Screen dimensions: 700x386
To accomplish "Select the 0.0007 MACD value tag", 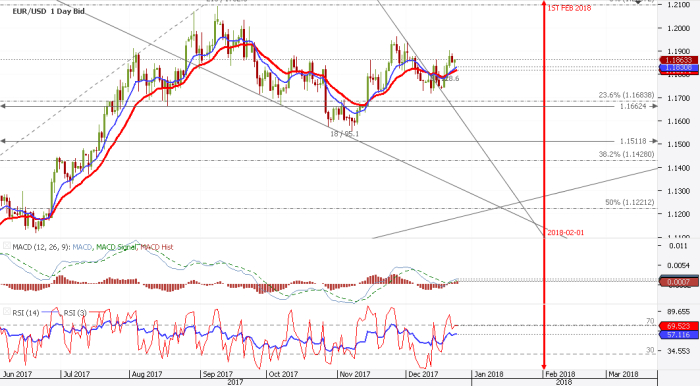I will coord(678,282).
